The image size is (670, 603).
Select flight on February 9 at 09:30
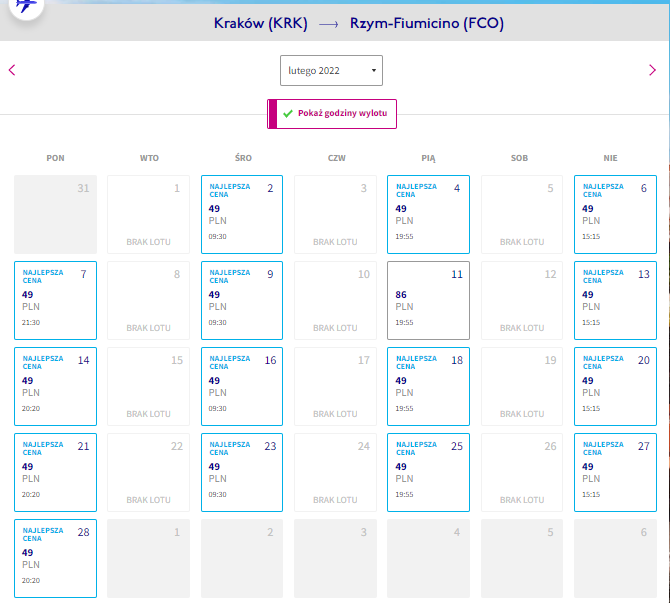(242, 300)
